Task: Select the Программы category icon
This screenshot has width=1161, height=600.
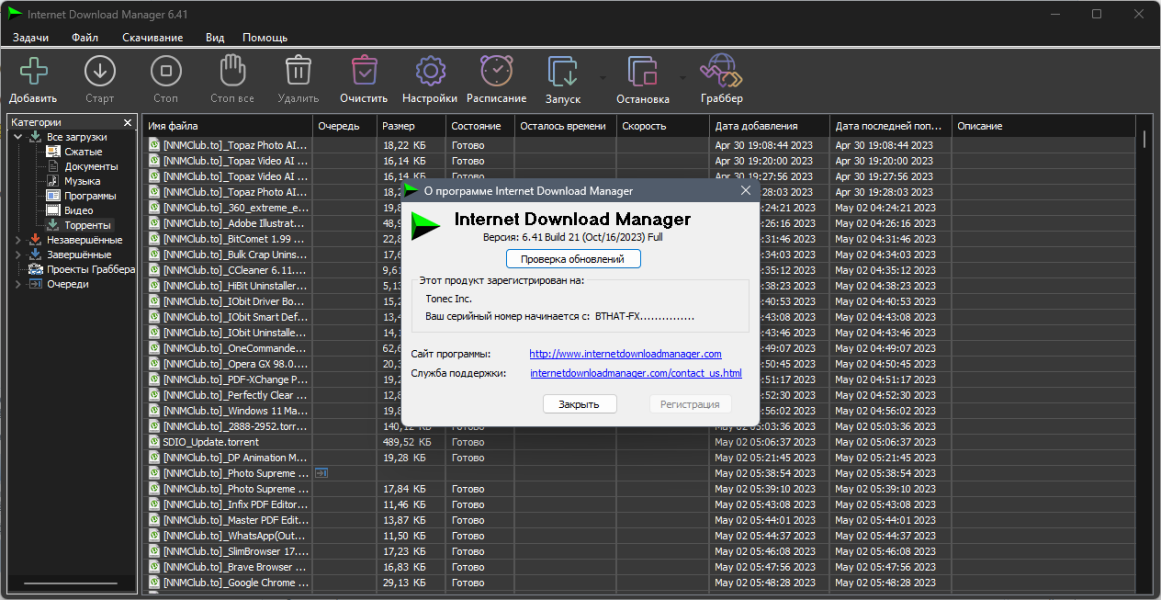Action: (x=53, y=196)
